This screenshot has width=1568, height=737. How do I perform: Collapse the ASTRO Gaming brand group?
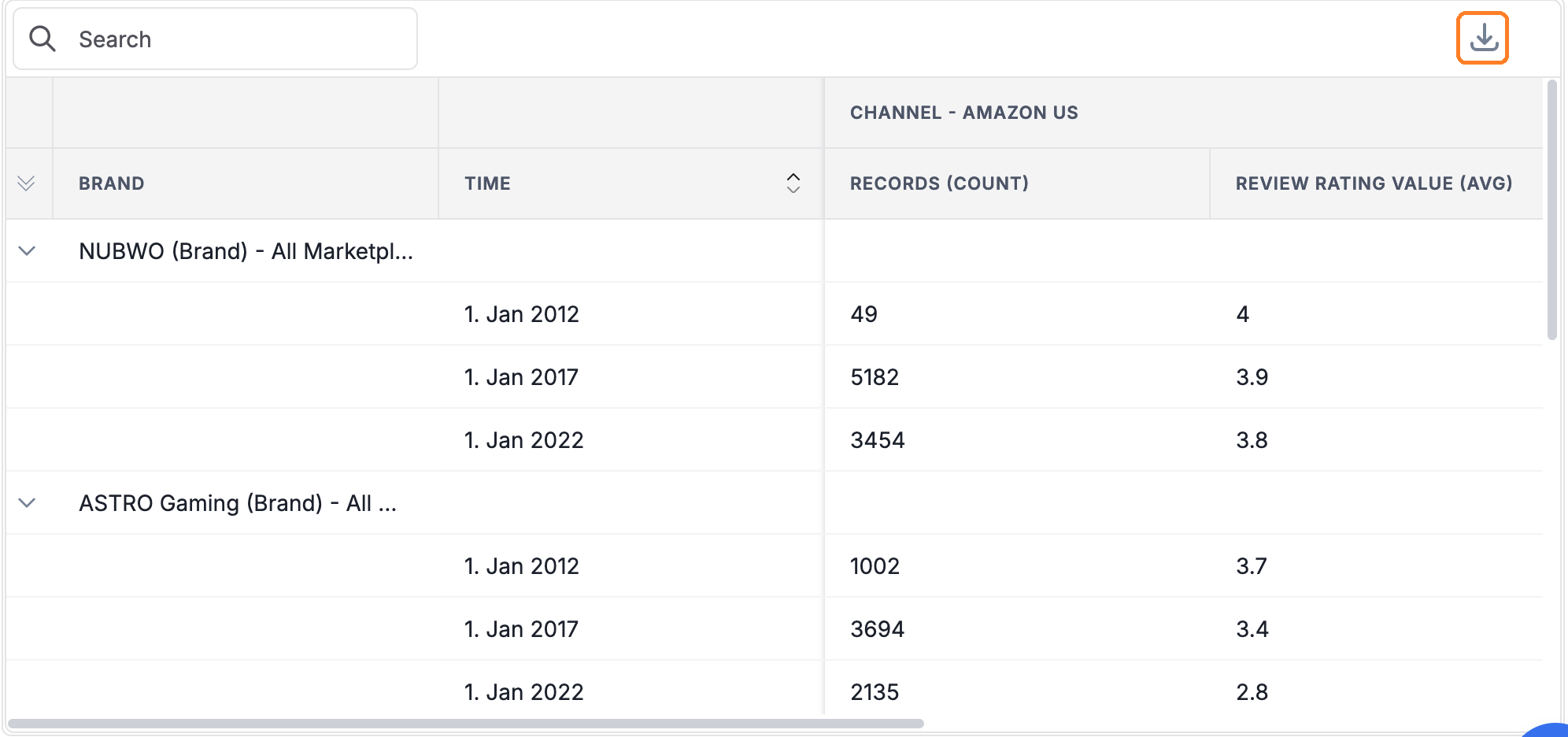27,502
